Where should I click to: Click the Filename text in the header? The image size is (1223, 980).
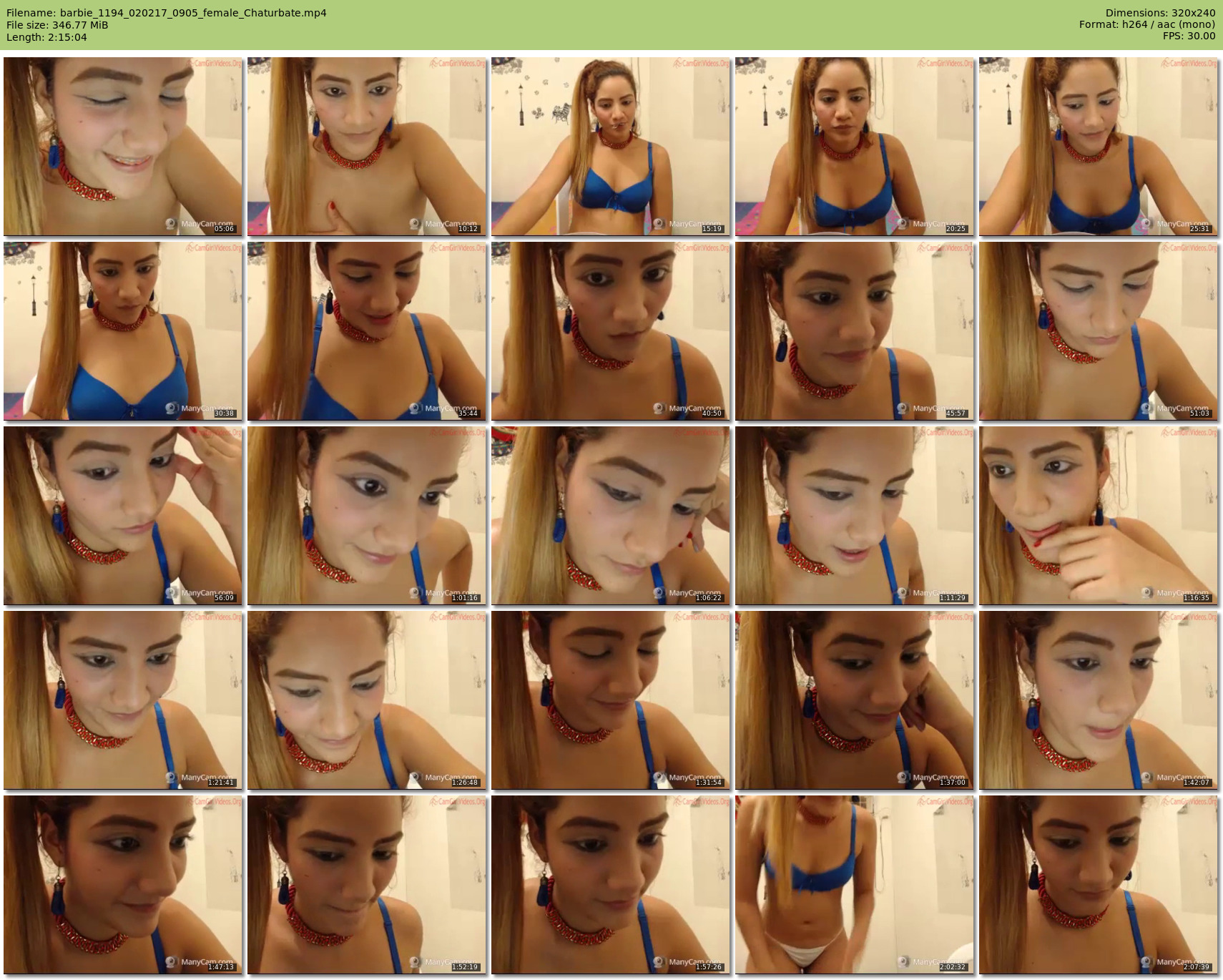[166, 13]
